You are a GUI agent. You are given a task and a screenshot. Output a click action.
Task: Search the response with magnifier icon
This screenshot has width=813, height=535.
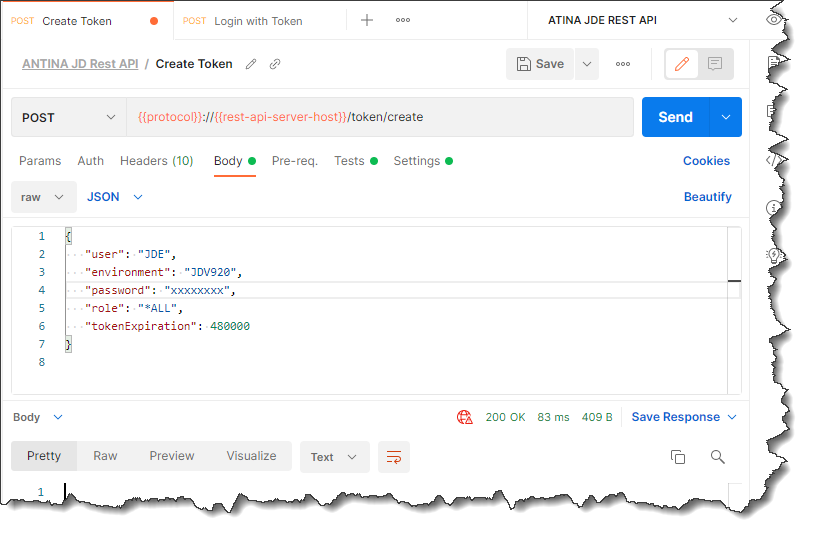(x=718, y=457)
